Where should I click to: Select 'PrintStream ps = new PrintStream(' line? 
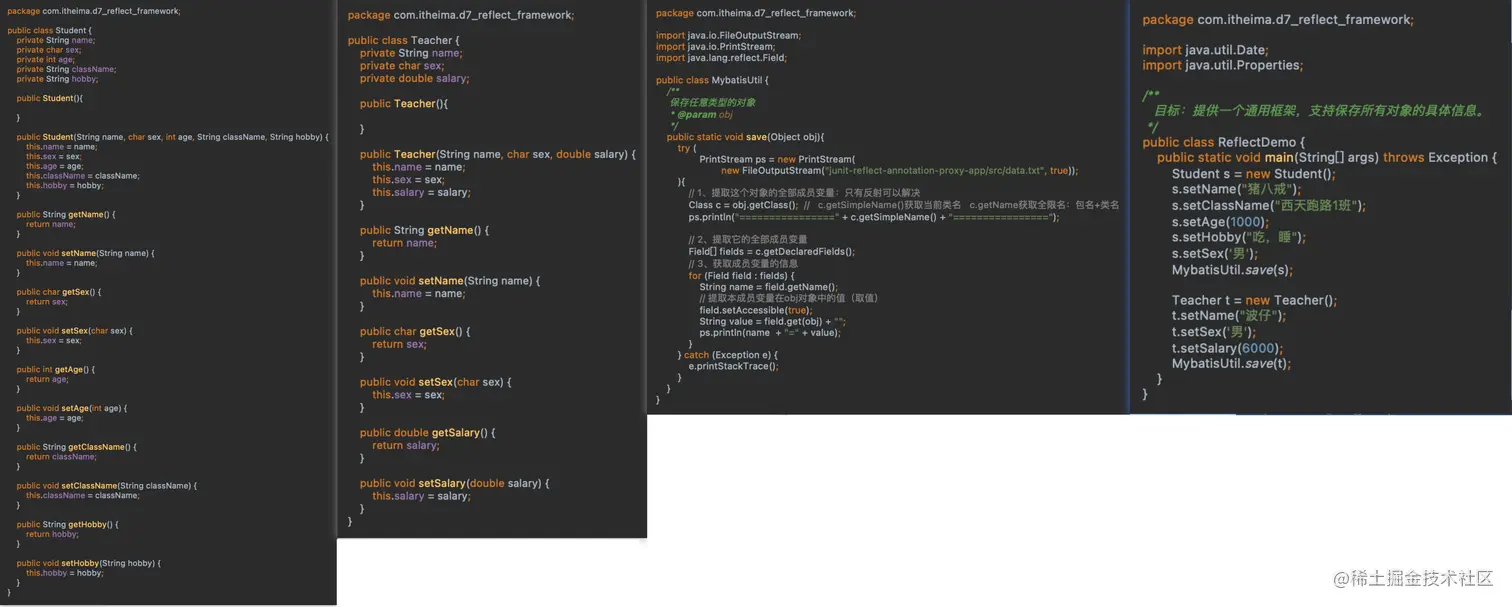point(777,159)
